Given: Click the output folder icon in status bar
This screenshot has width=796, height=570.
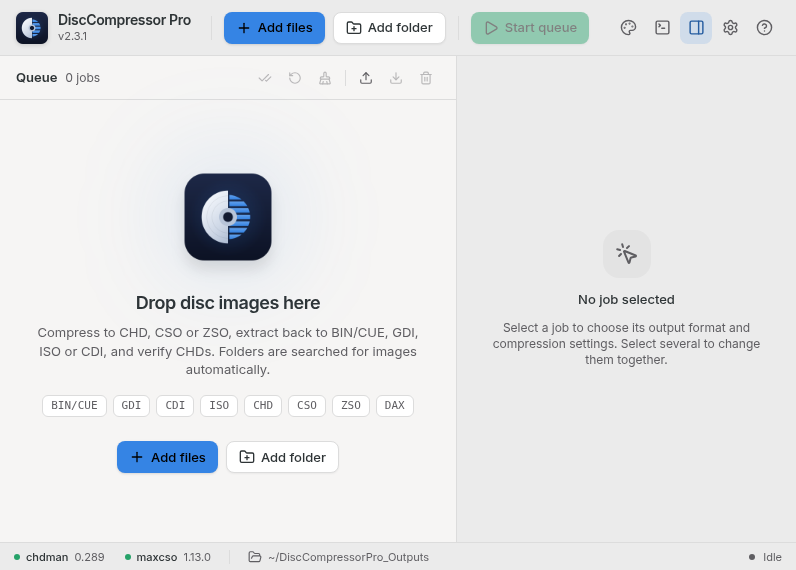Looking at the screenshot, I should [x=255, y=557].
